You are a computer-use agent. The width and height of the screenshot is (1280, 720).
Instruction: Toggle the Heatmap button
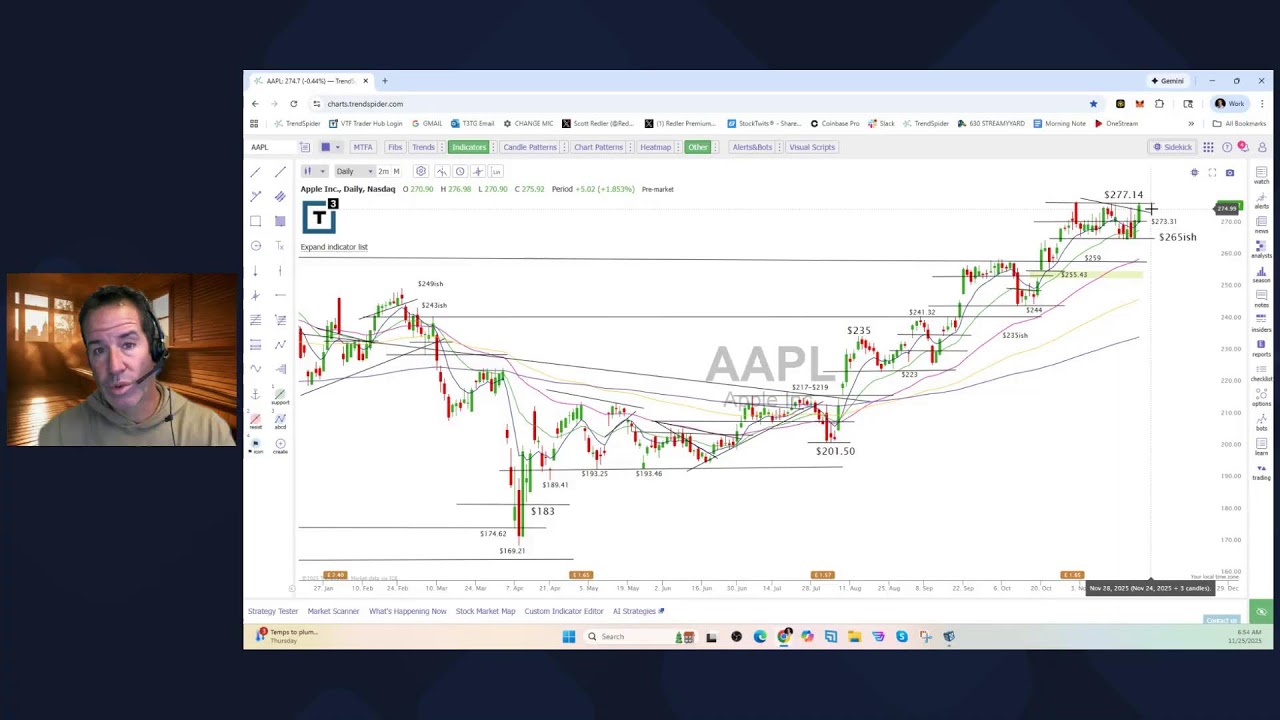click(x=655, y=147)
